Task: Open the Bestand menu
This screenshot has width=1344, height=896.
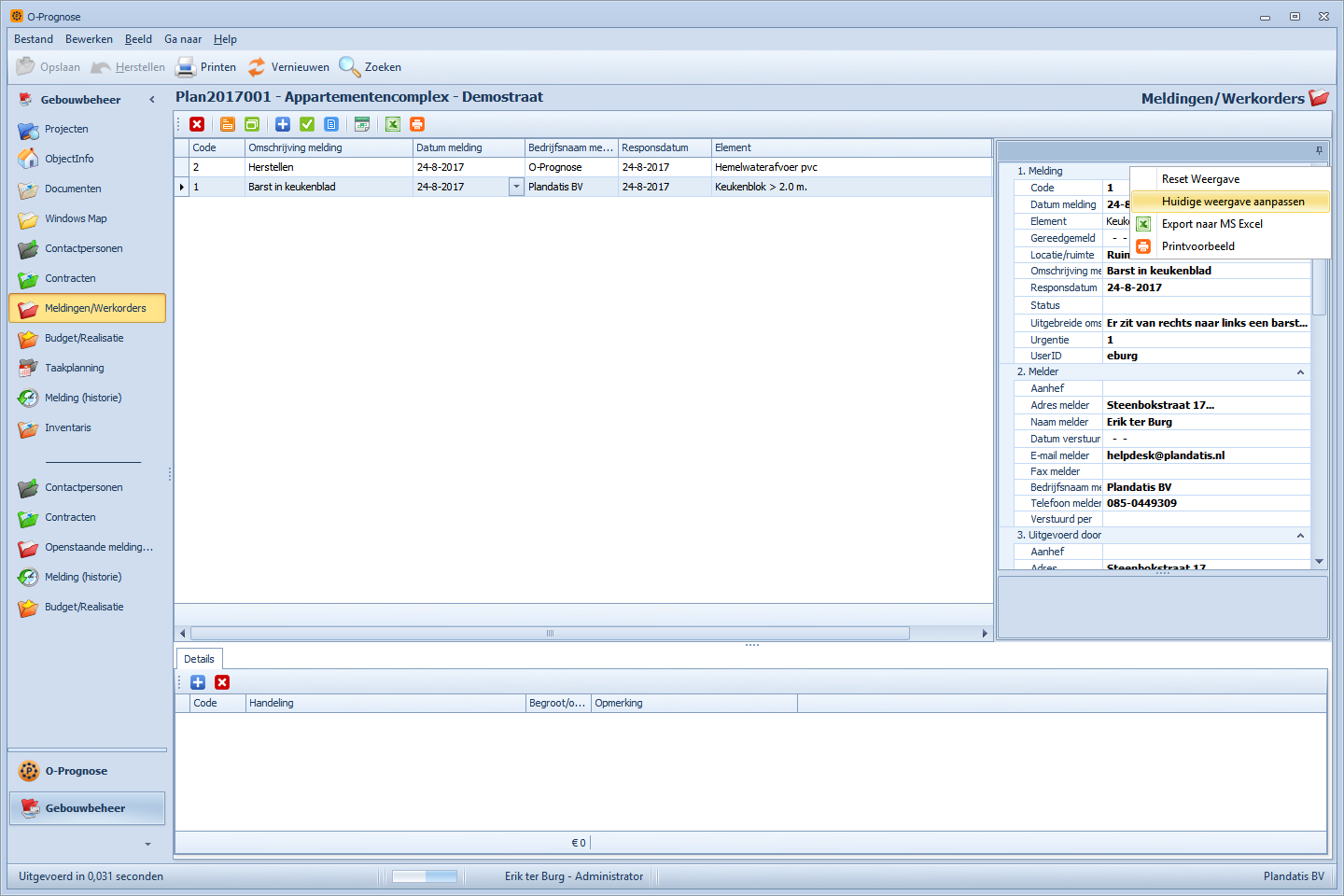Action: click(34, 39)
